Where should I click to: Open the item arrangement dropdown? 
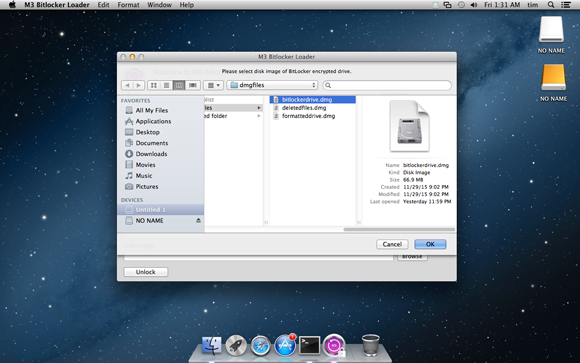point(213,85)
